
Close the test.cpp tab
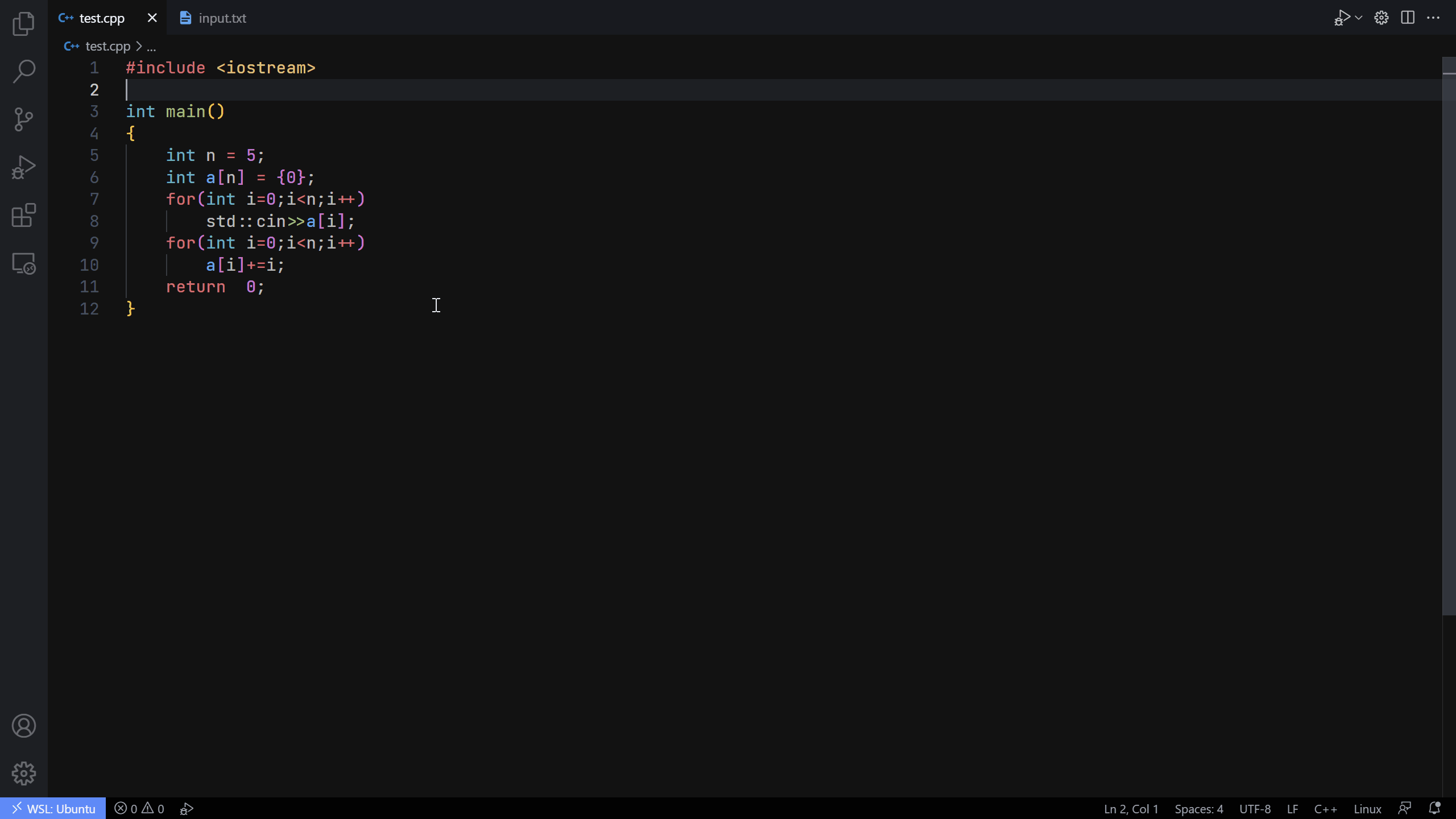pyautogui.click(x=152, y=18)
